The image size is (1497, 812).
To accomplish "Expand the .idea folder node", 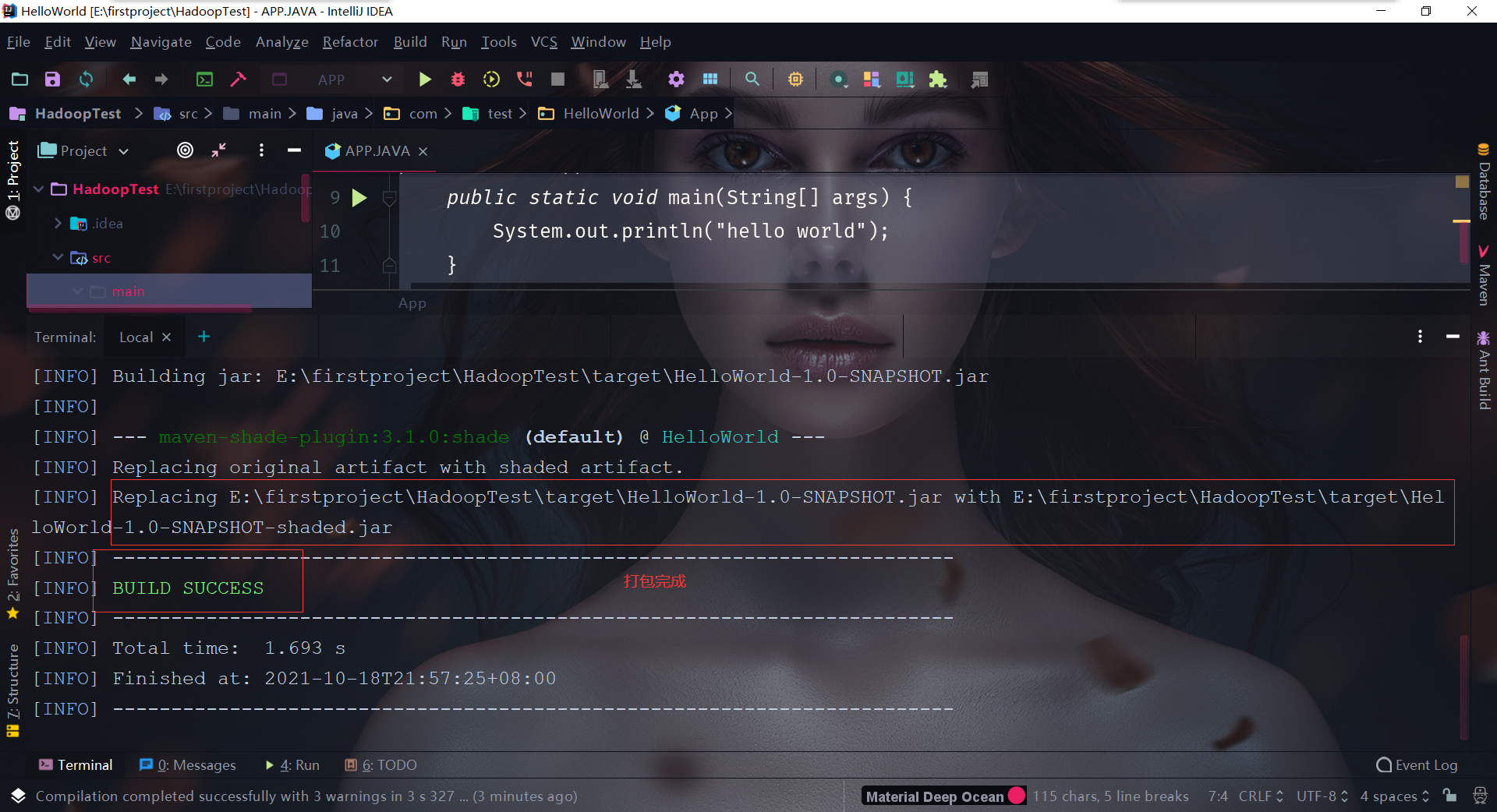I will pos(58,224).
